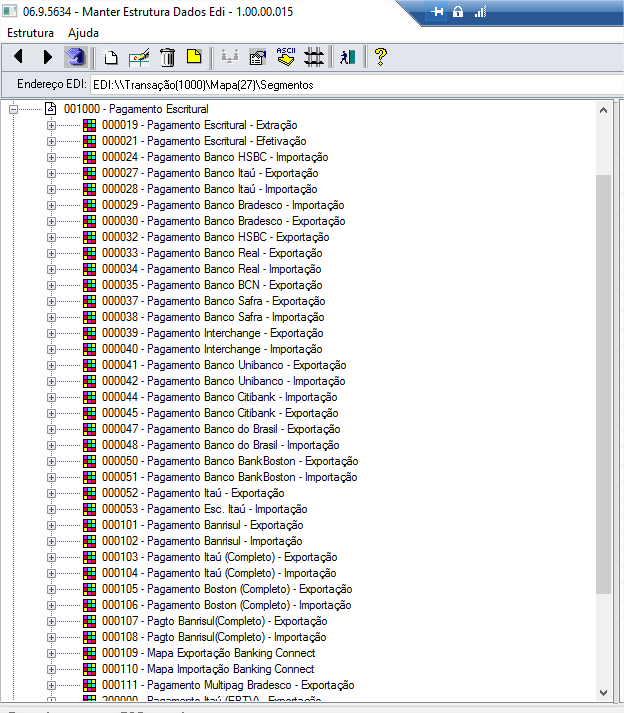Image resolution: width=624 pixels, height=713 pixels.
Task: Click the colored grid icon of 000109
Action: coord(90,653)
